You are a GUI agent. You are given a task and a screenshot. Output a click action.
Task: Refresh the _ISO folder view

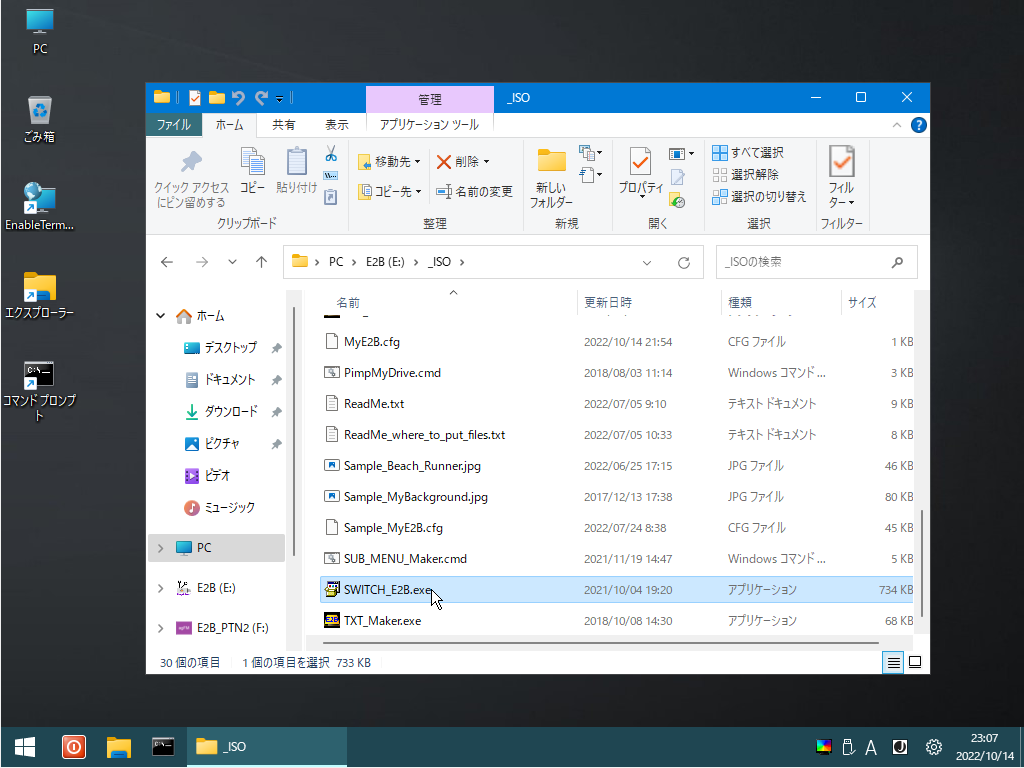point(684,263)
